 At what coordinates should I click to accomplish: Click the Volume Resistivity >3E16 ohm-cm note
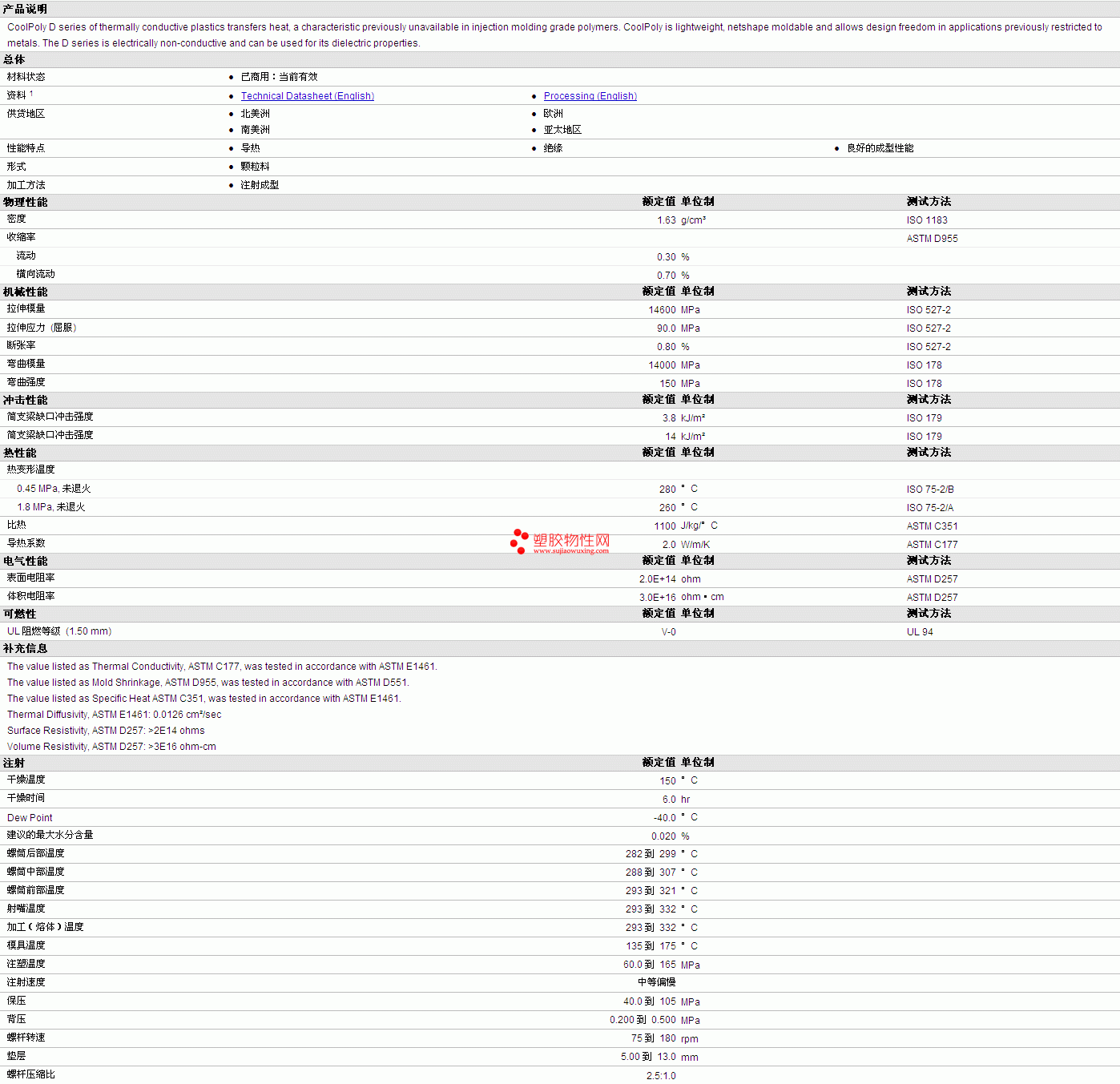pyautogui.click(x=111, y=747)
